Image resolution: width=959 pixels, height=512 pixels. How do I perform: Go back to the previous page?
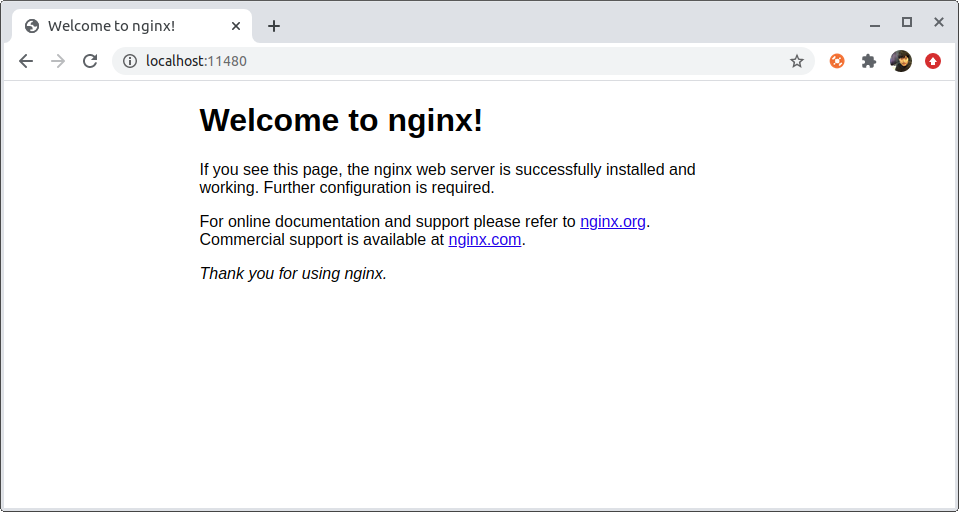point(26,61)
